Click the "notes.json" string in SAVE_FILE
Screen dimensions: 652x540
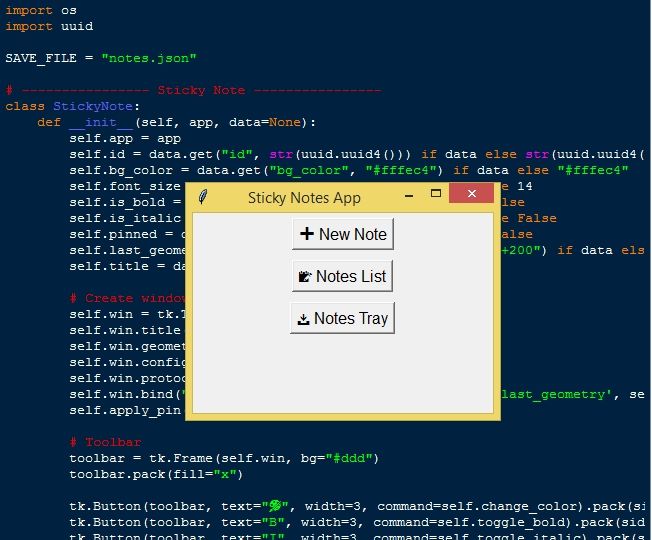pos(148,58)
